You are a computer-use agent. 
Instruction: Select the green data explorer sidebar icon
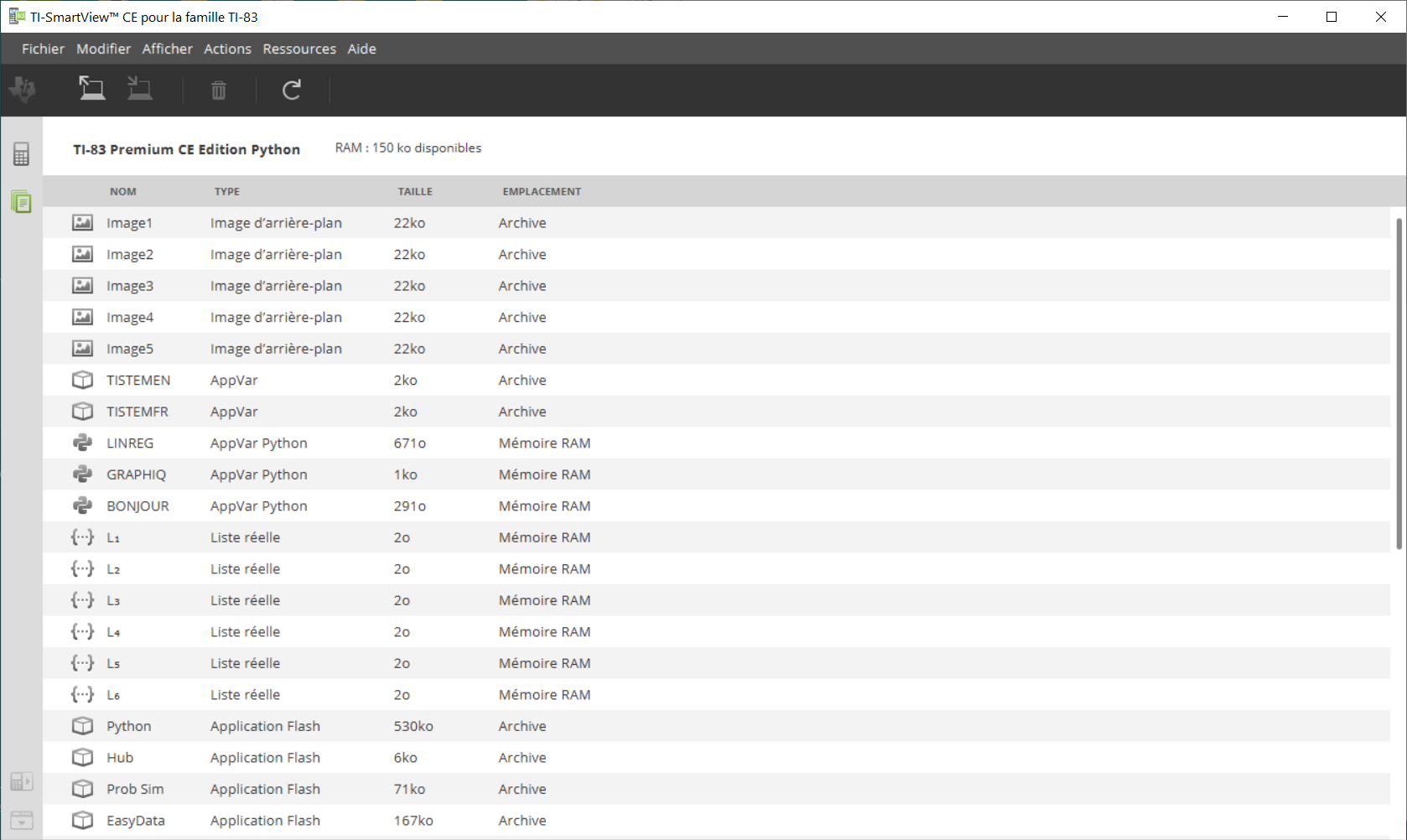coord(22,201)
